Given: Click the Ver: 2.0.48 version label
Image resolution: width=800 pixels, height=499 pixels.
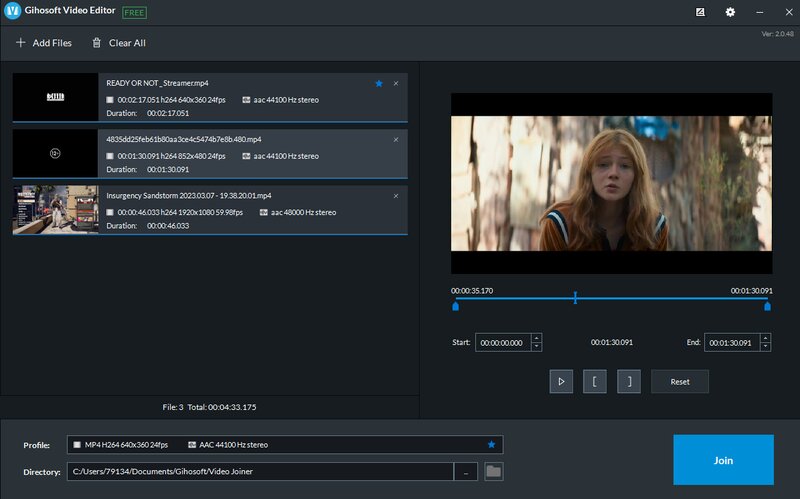Looking at the screenshot, I should pos(778,34).
